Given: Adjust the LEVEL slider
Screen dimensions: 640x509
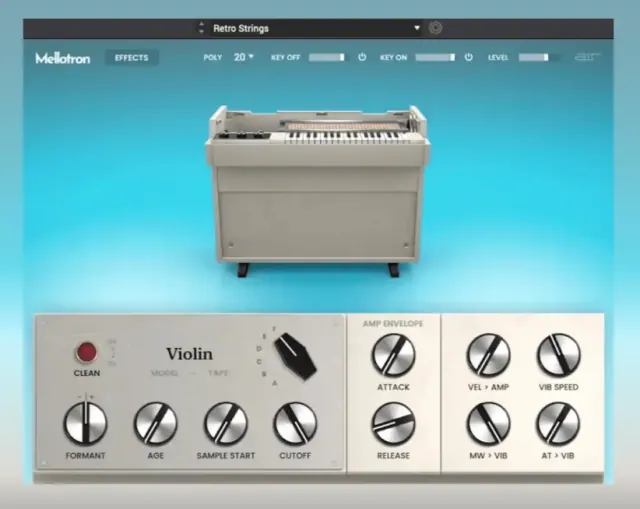Looking at the screenshot, I should click(x=538, y=58).
